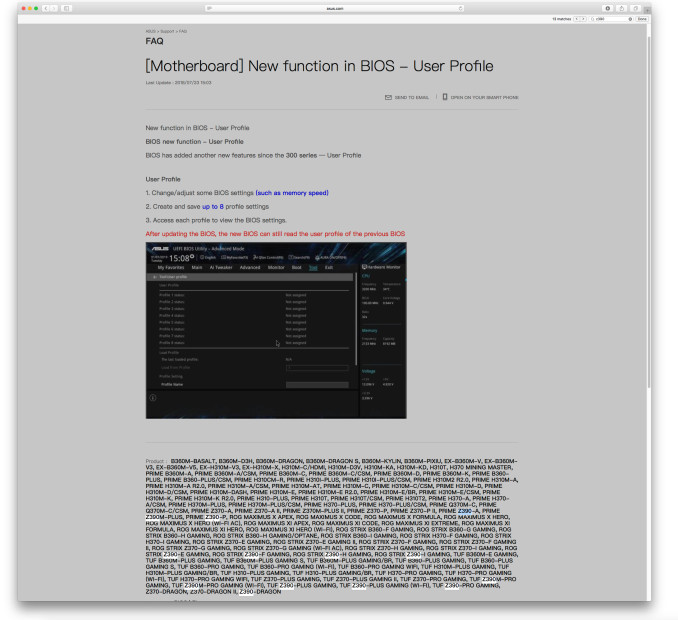
Task: Select Advanced tab in BIOS image
Action: [x=250, y=268]
